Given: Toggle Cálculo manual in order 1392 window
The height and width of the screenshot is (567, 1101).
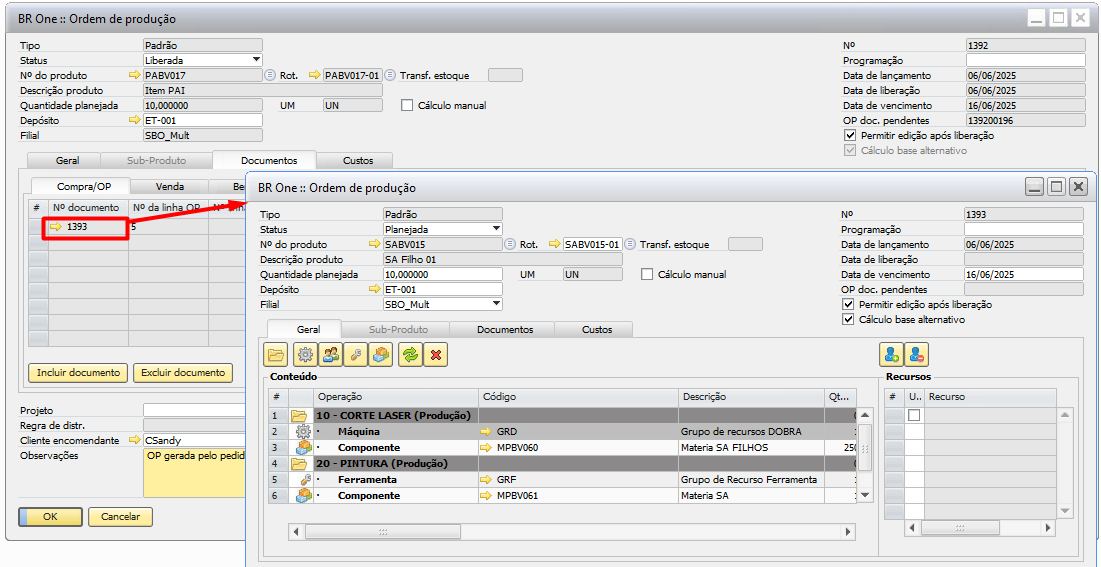Looking at the screenshot, I should tap(407, 105).
